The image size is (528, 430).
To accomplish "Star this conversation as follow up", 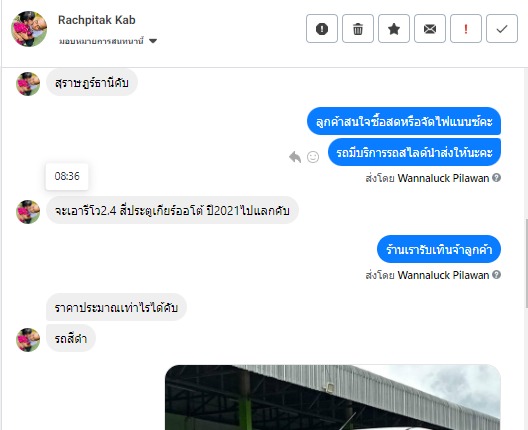I will point(394,29).
